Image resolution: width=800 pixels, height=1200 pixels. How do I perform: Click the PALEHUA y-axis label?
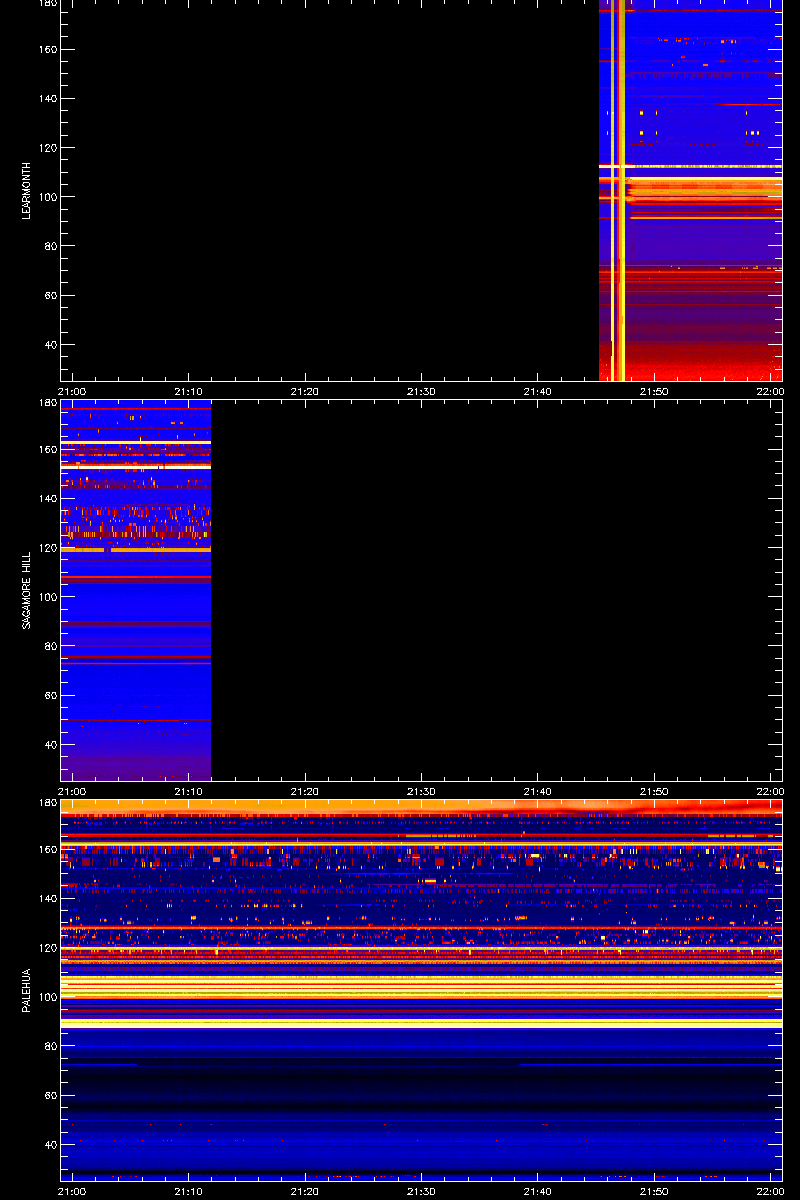27,991
